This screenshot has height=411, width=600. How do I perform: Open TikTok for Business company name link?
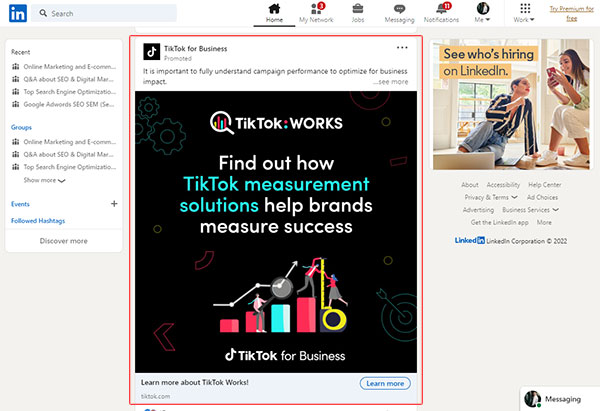pos(196,49)
